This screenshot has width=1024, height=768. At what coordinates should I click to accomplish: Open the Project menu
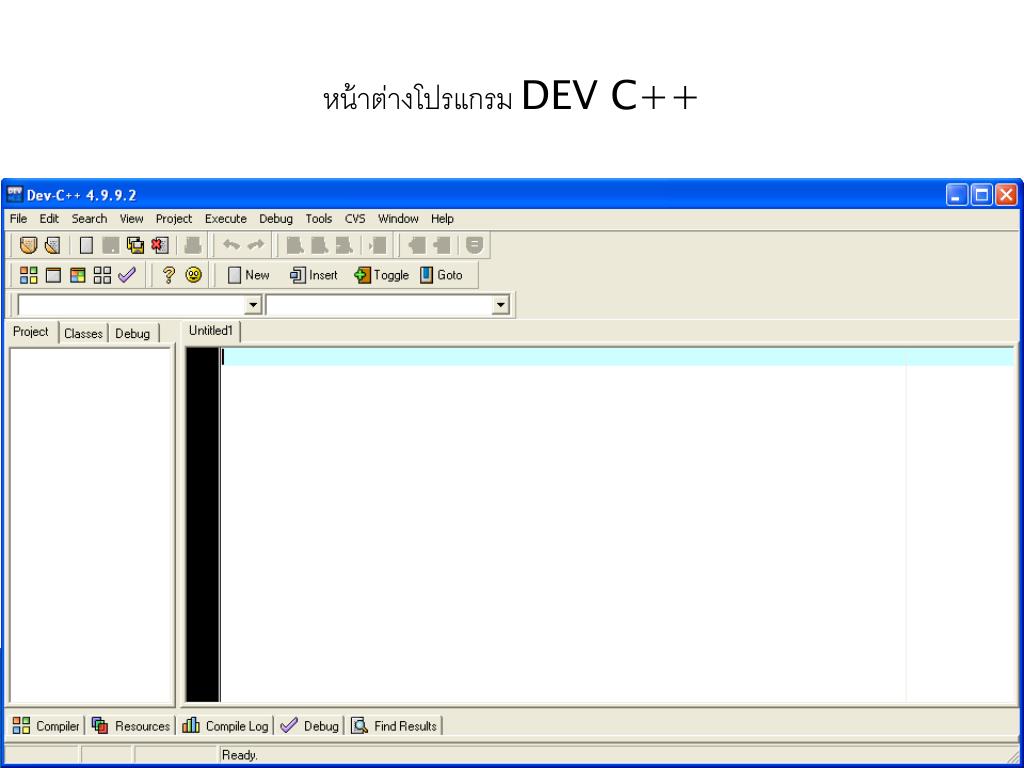point(174,219)
